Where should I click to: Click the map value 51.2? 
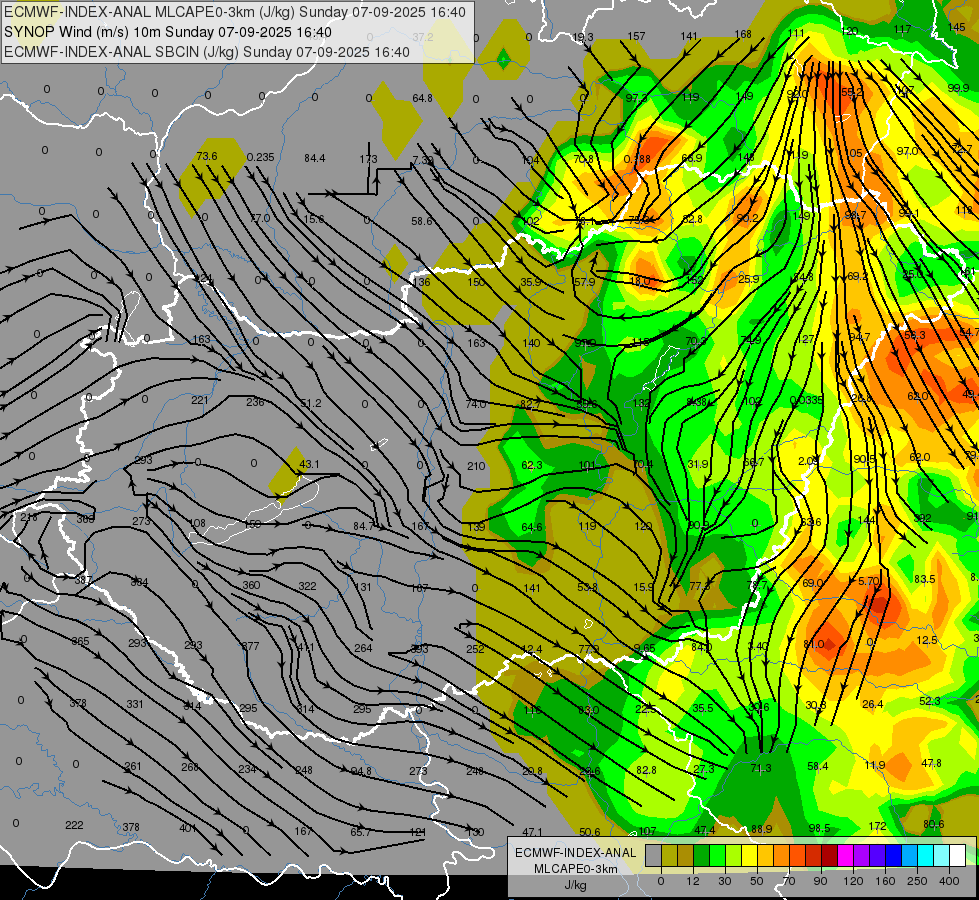(x=311, y=403)
